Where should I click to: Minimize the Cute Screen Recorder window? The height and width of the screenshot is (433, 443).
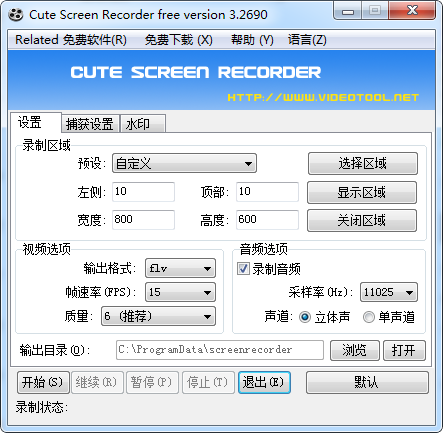click(x=348, y=12)
